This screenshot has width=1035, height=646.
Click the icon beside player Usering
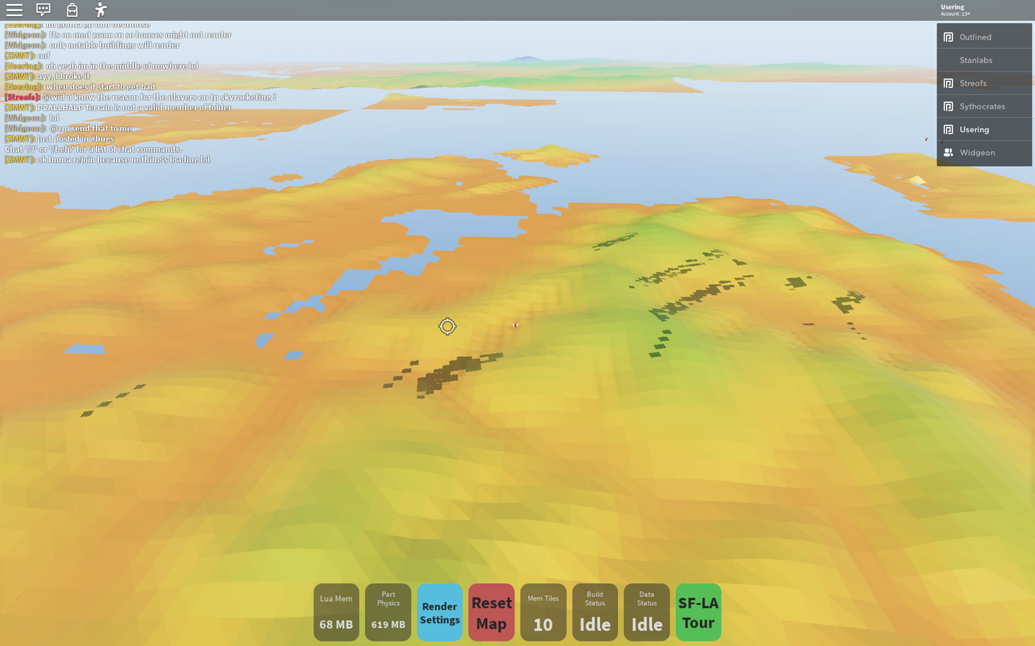tap(948, 129)
